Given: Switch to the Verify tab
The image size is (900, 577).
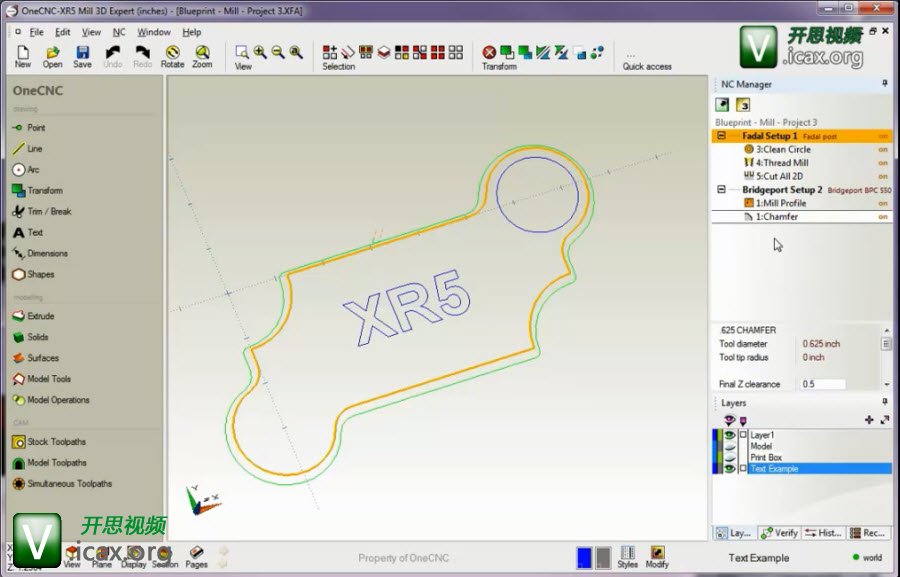Looking at the screenshot, I should [779, 533].
